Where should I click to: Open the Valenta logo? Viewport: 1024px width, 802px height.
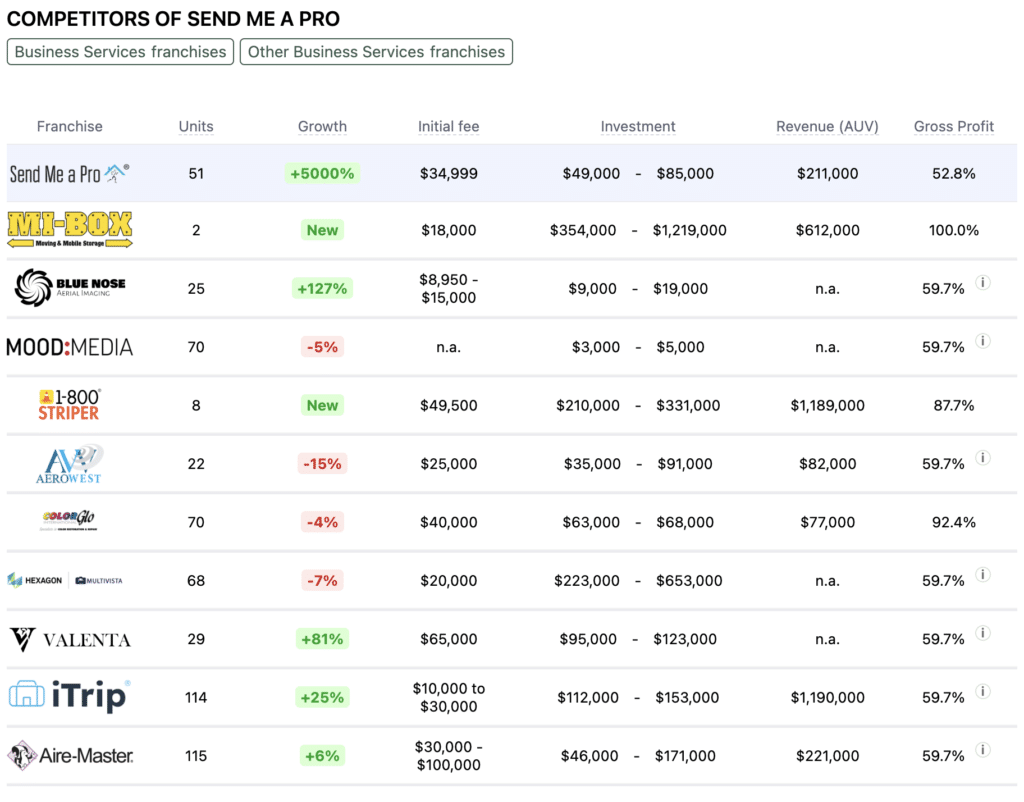coord(70,639)
